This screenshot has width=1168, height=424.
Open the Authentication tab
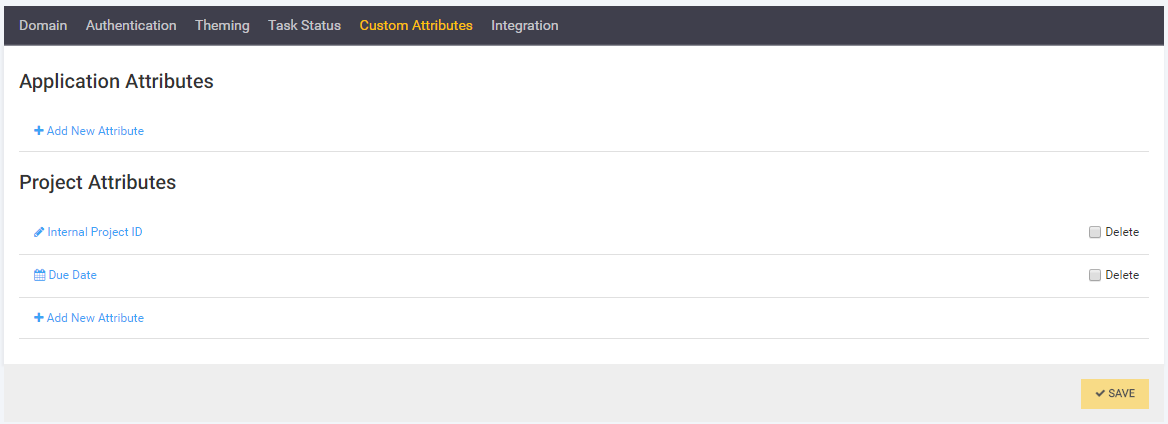131,25
